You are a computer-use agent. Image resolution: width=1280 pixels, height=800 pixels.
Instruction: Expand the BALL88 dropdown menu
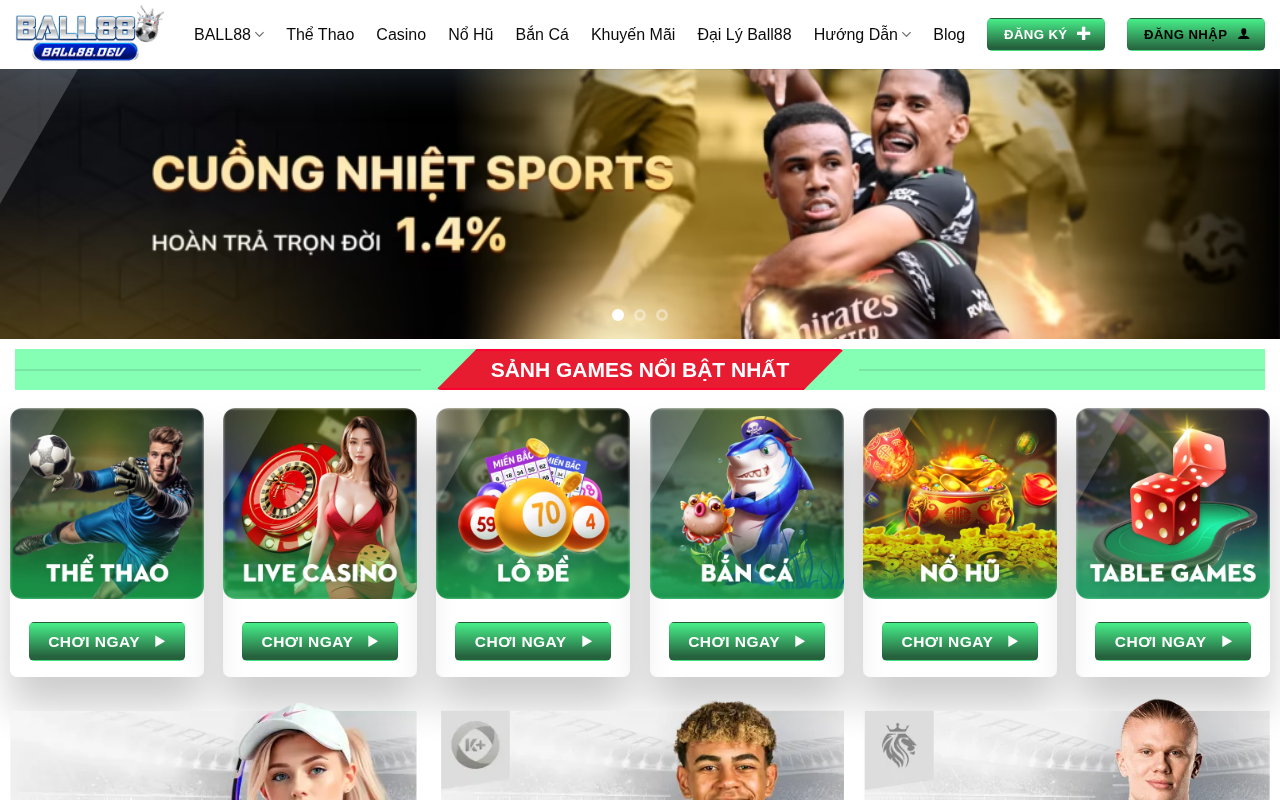point(229,35)
